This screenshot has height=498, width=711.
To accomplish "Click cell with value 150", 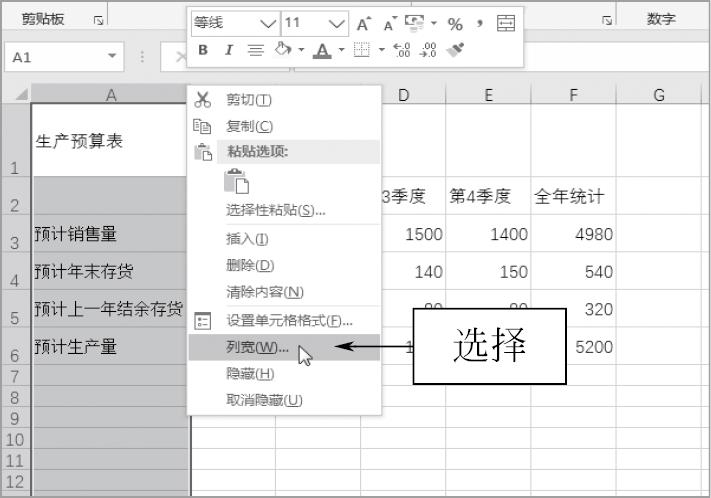I will click(x=488, y=272).
